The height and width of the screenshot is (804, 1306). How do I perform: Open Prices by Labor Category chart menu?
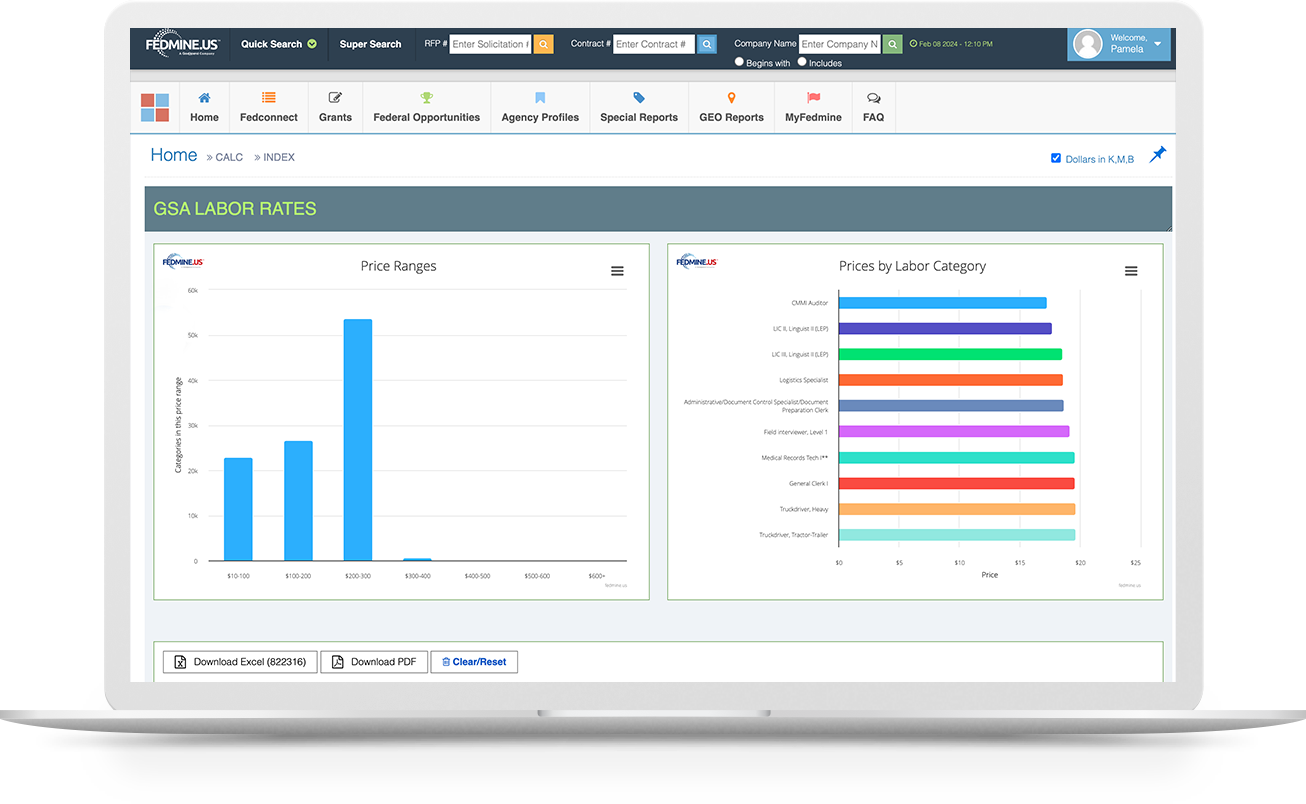(1131, 271)
